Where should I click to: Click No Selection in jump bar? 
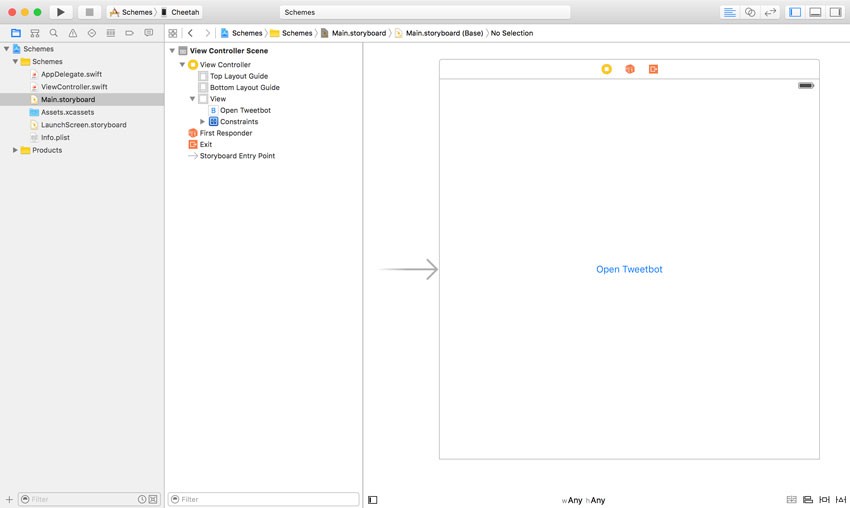(512, 33)
